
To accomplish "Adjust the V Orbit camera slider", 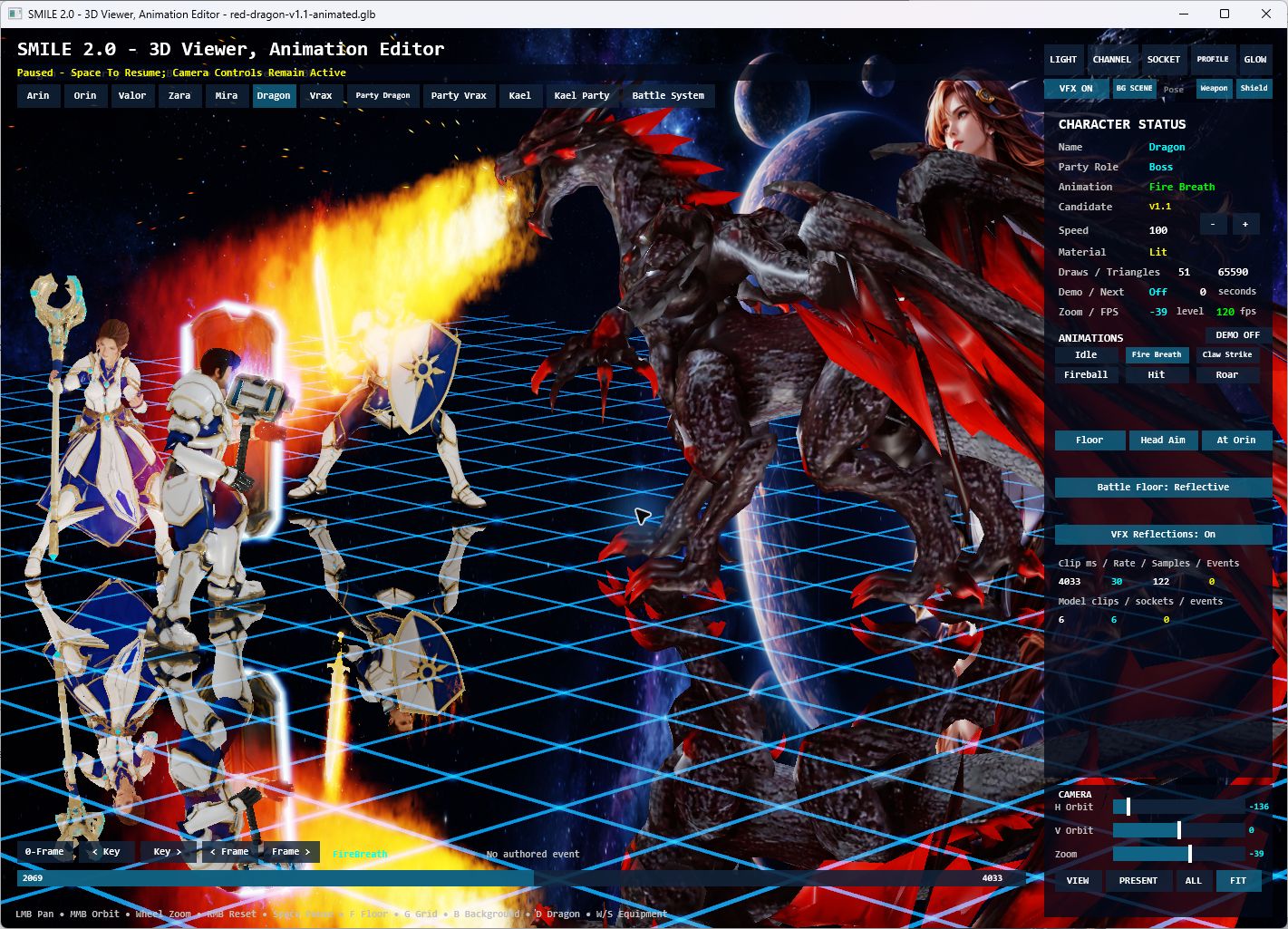I will (x=1178, y=830).
